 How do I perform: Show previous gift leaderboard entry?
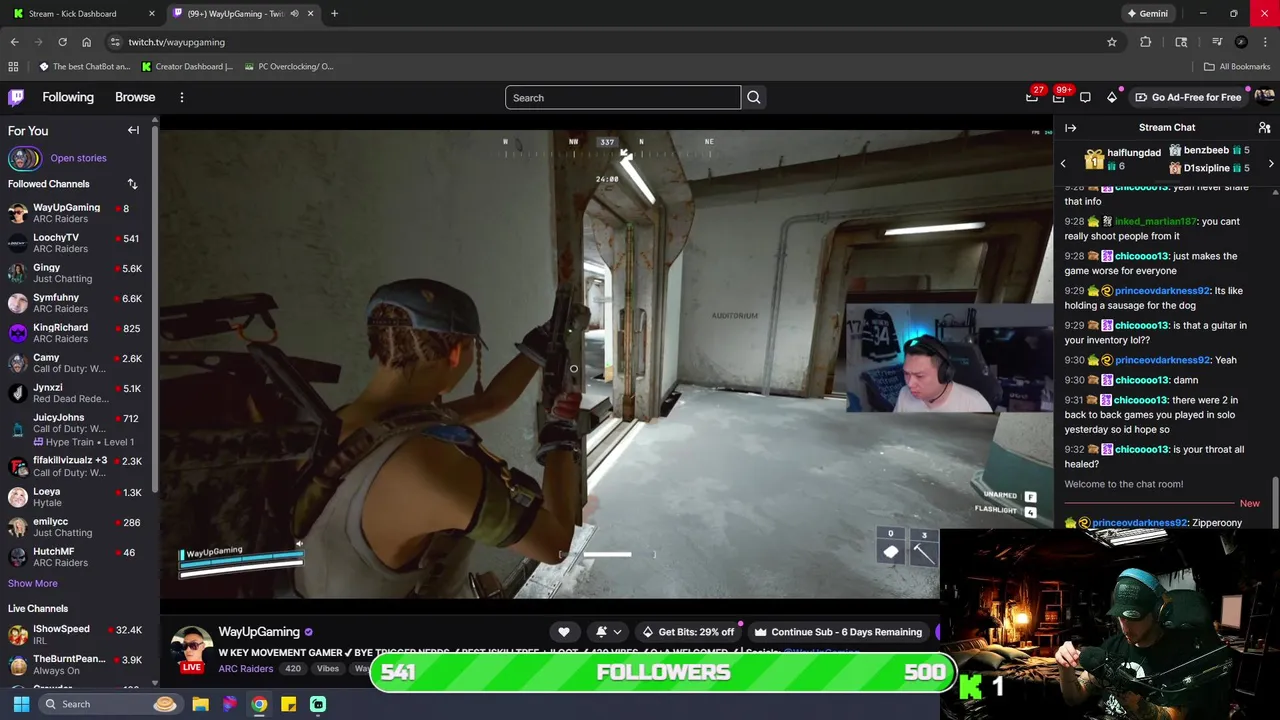coord(1063,163)
